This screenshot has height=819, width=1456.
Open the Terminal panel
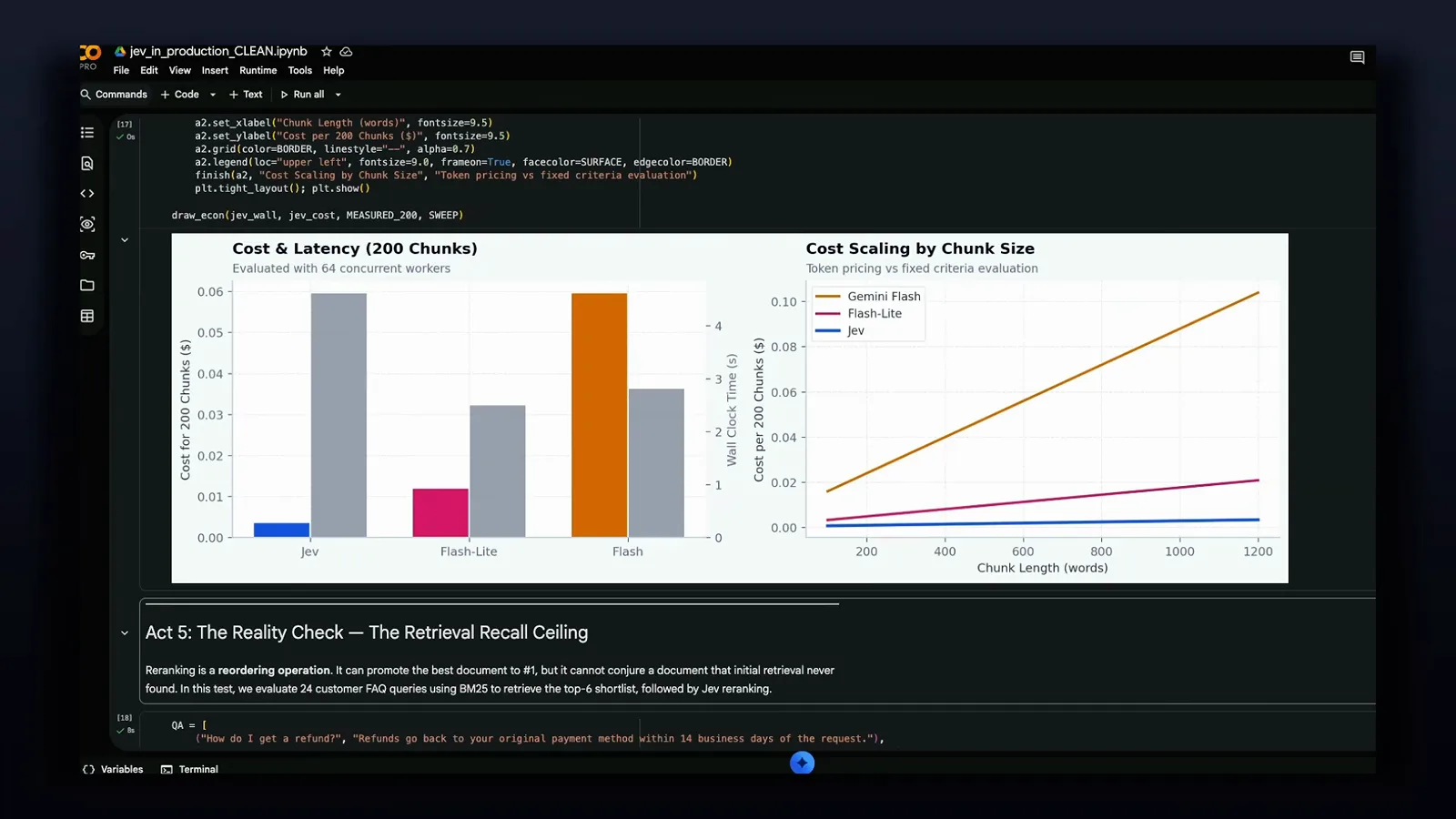190,770
